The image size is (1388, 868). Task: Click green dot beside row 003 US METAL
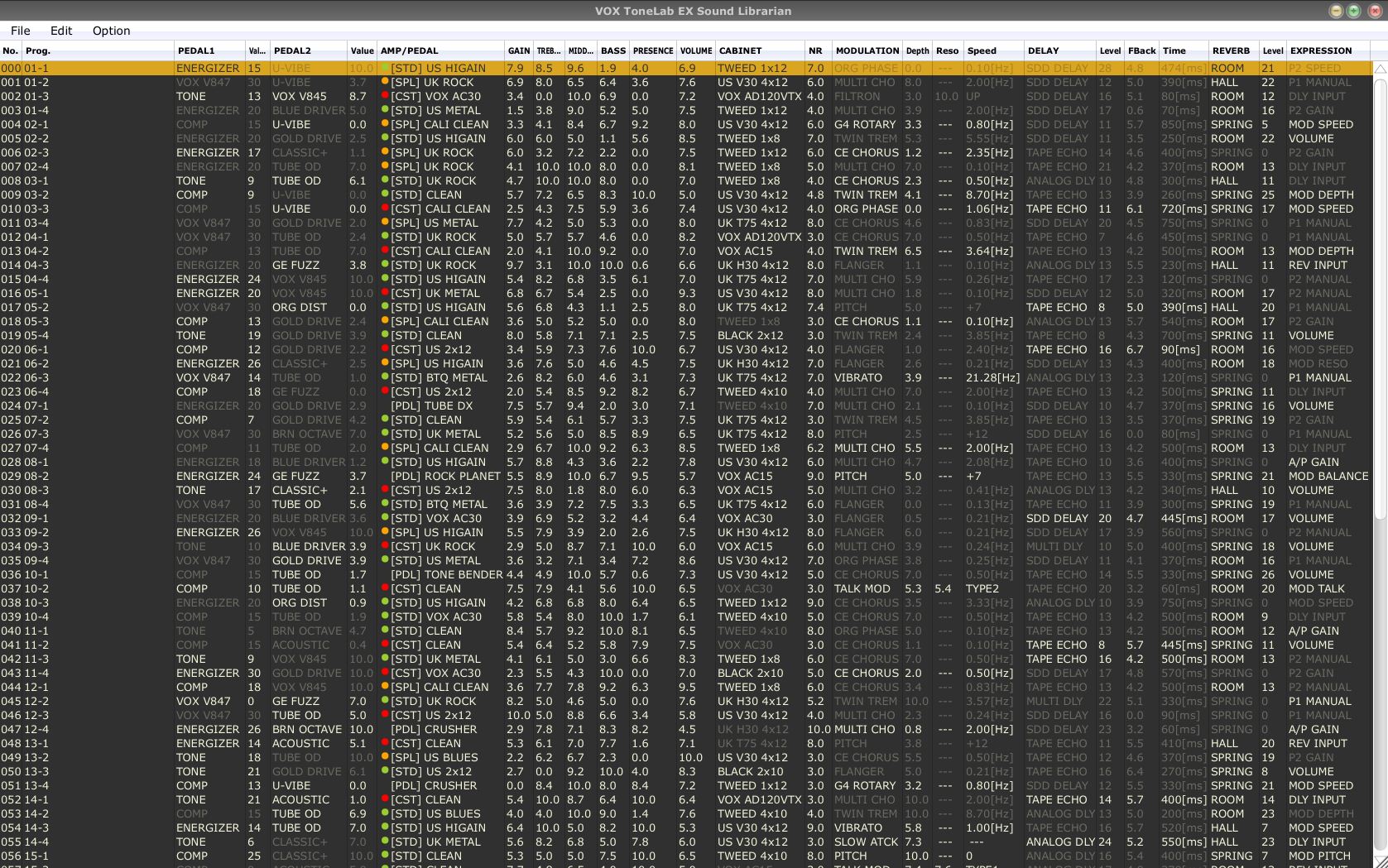coord(385,110)
